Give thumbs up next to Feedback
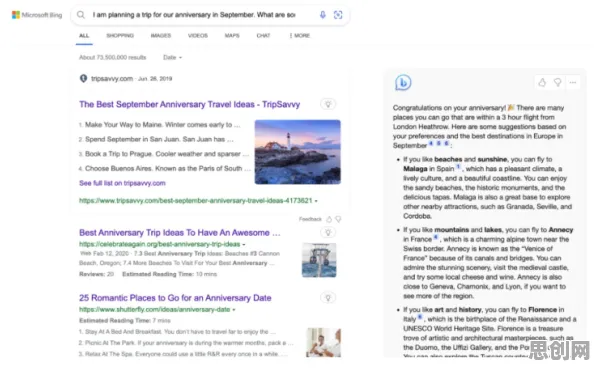The width and height of the screenshot is (596, 369). click(x=329, y=219)
